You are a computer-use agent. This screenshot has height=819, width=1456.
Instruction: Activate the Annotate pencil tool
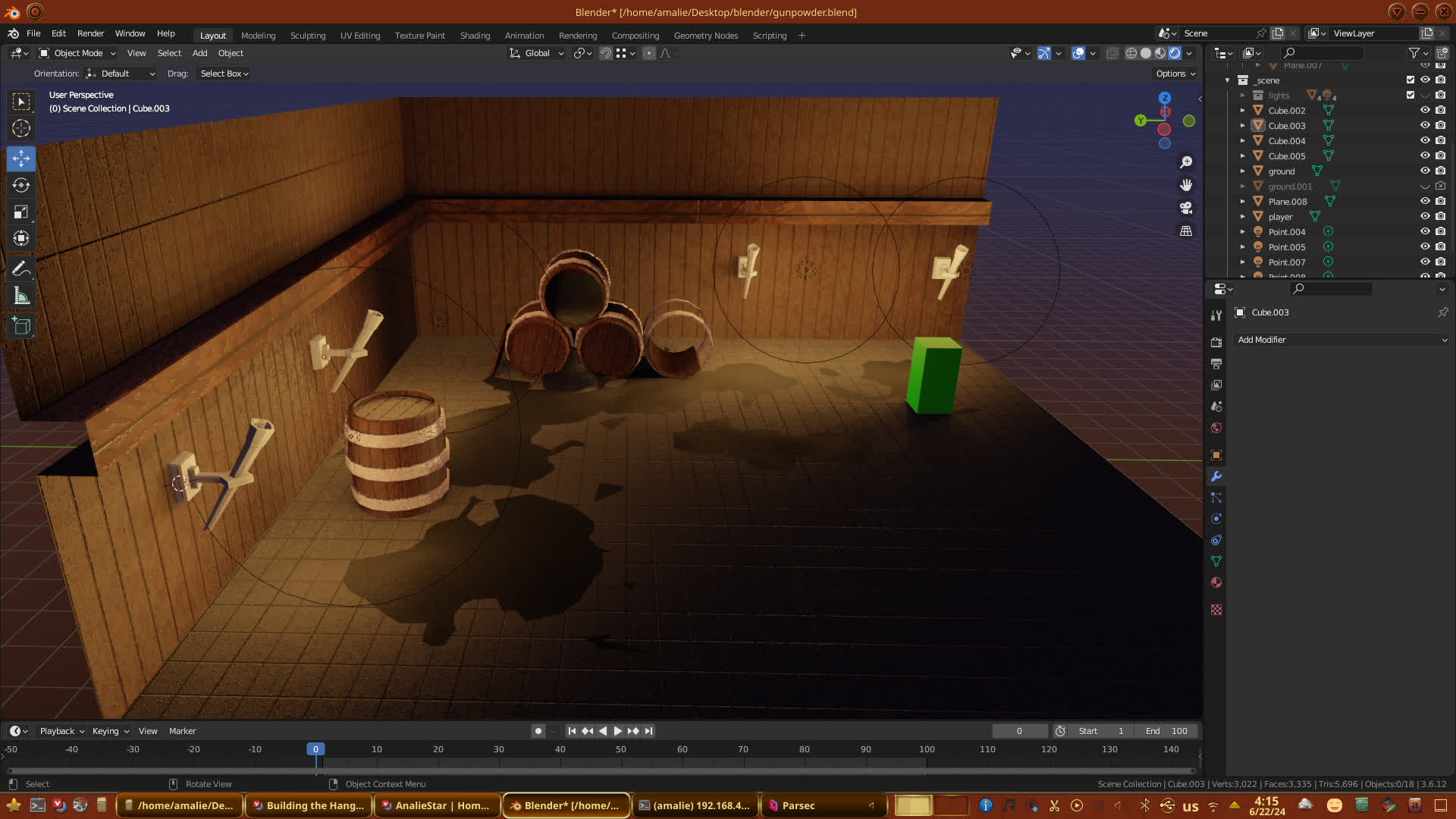click(21, 269)
